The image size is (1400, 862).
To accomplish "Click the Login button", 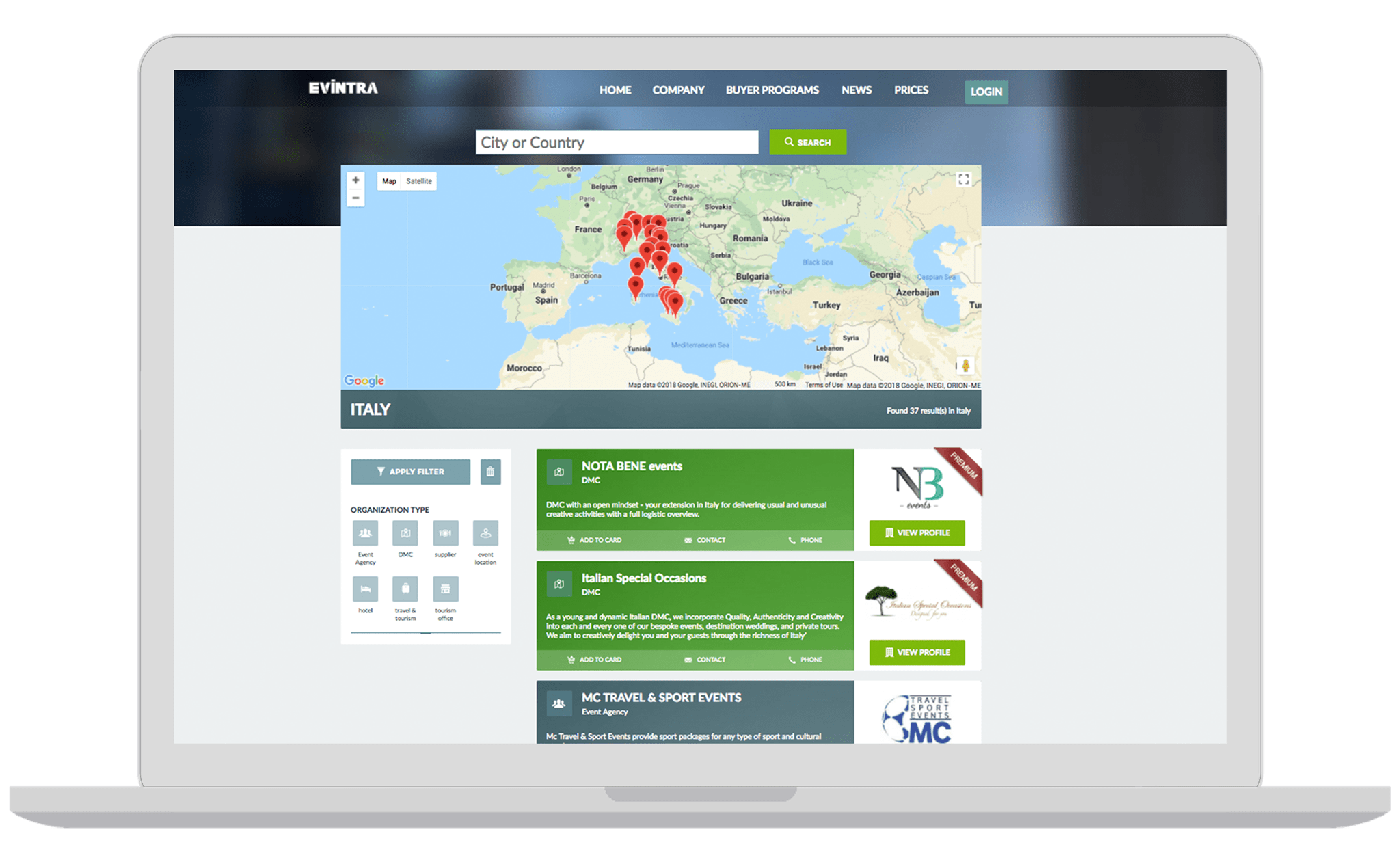I will coord(986,92).
